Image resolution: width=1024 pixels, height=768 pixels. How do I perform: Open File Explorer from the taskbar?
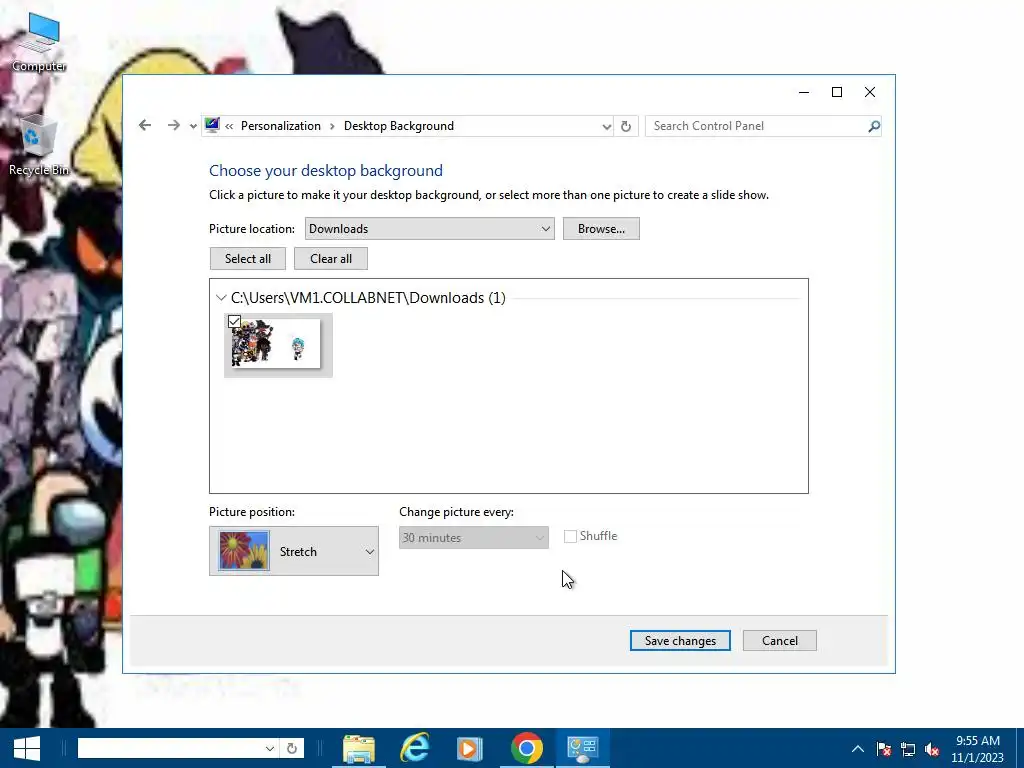click(359, 748)
